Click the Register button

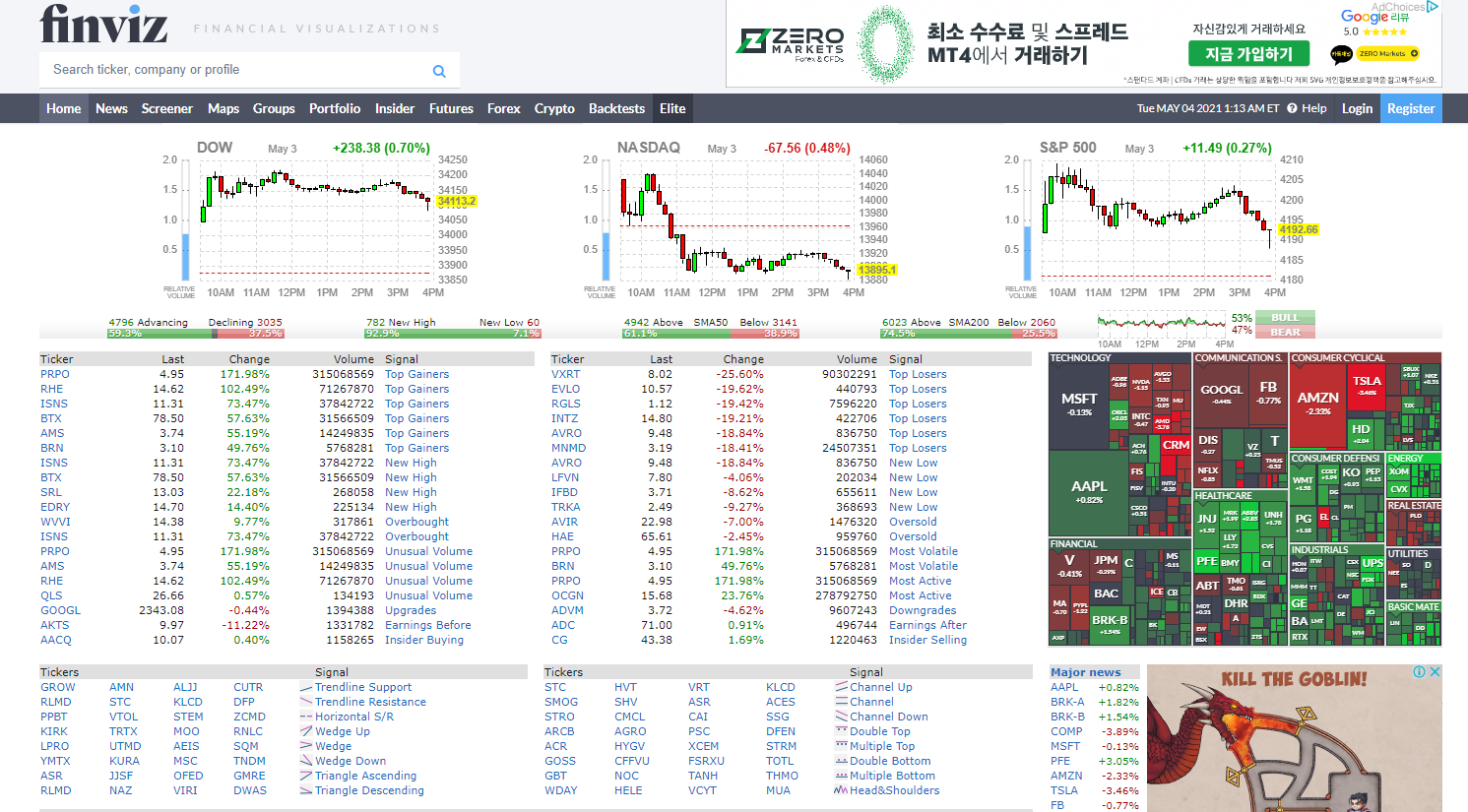coord(1411,108)
